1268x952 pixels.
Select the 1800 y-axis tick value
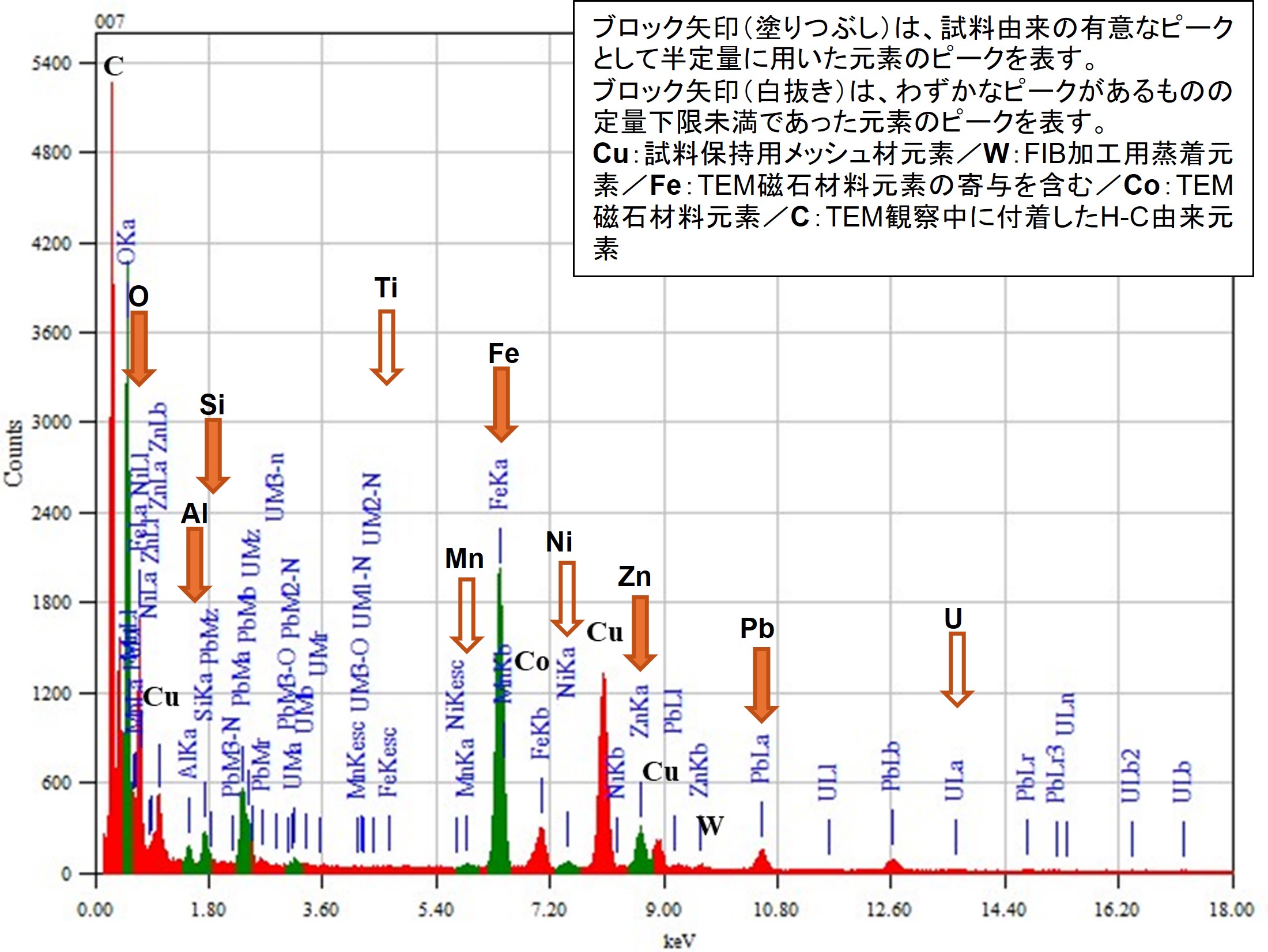click(52, 602)
